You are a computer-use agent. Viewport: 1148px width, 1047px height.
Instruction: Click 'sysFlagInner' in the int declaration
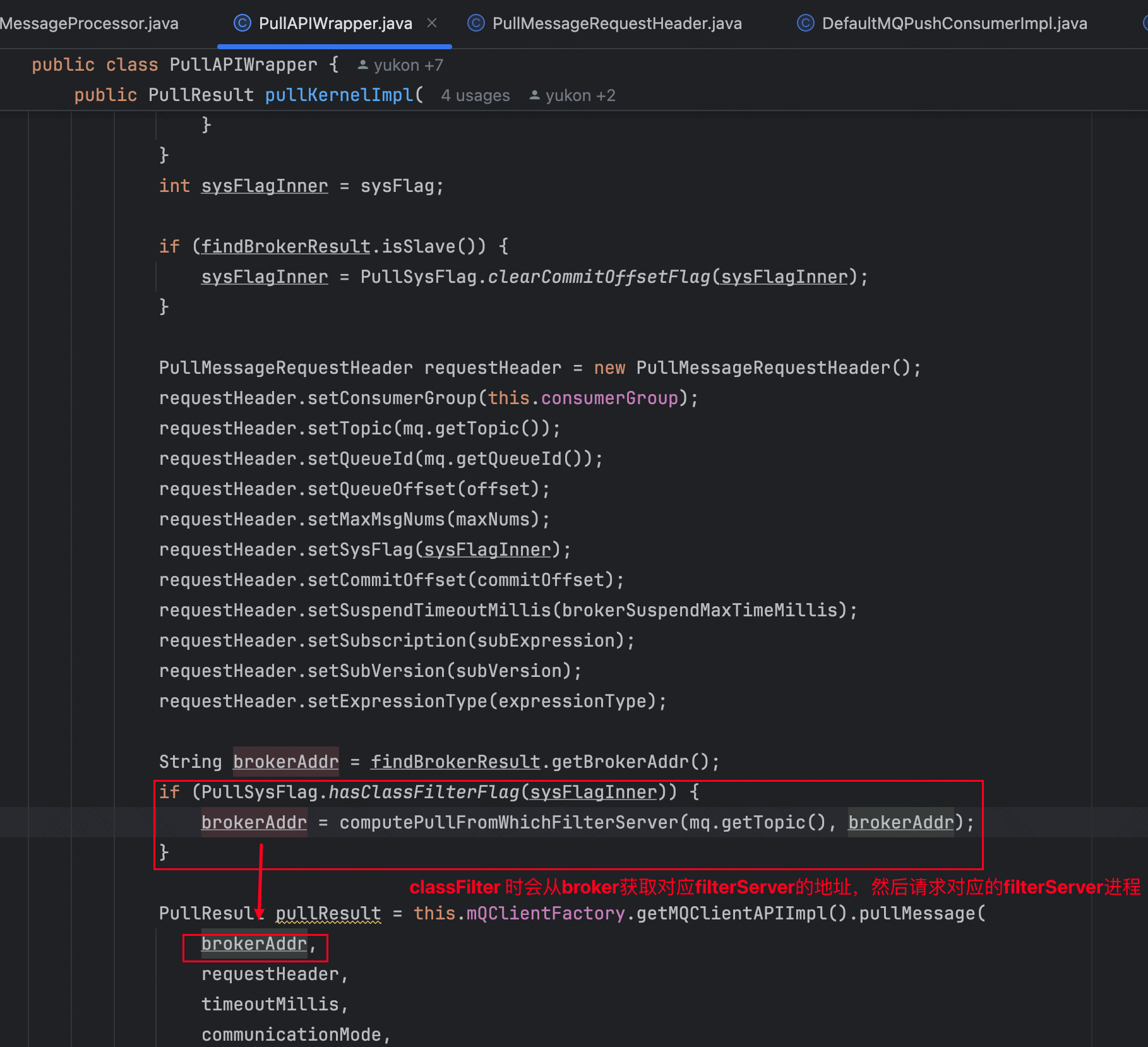tap(265, 186)
